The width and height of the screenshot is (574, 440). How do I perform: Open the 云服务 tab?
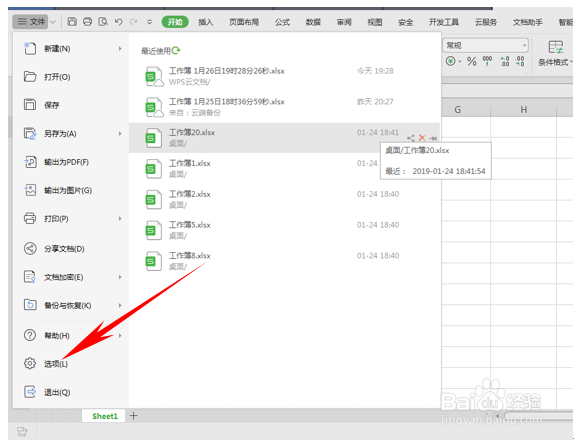(486, 22)
